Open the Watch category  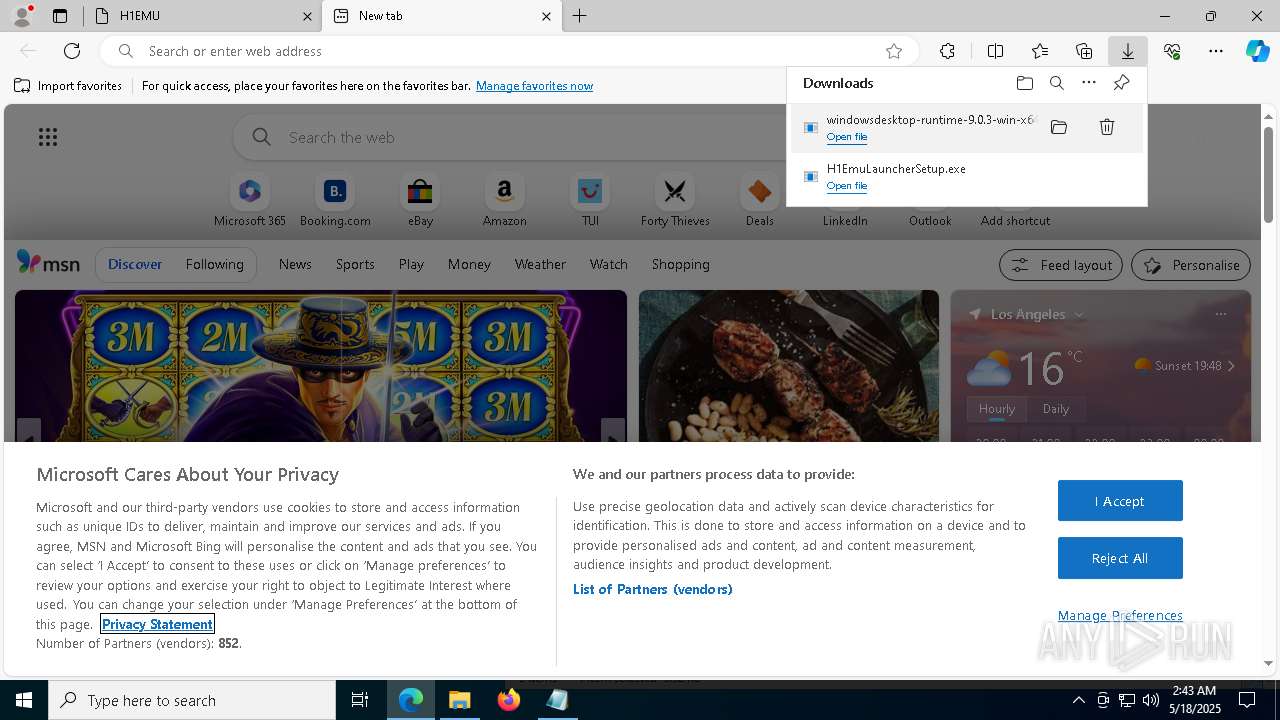click(609, 265)
